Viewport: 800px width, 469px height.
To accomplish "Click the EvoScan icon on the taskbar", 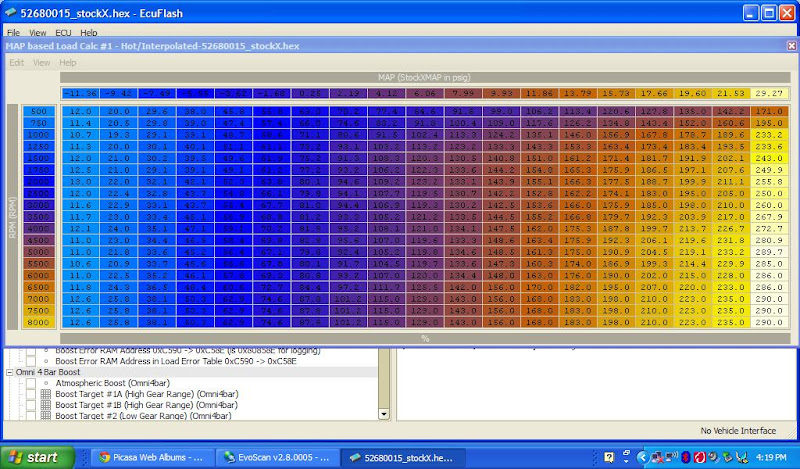I will [x=230, y=457].
